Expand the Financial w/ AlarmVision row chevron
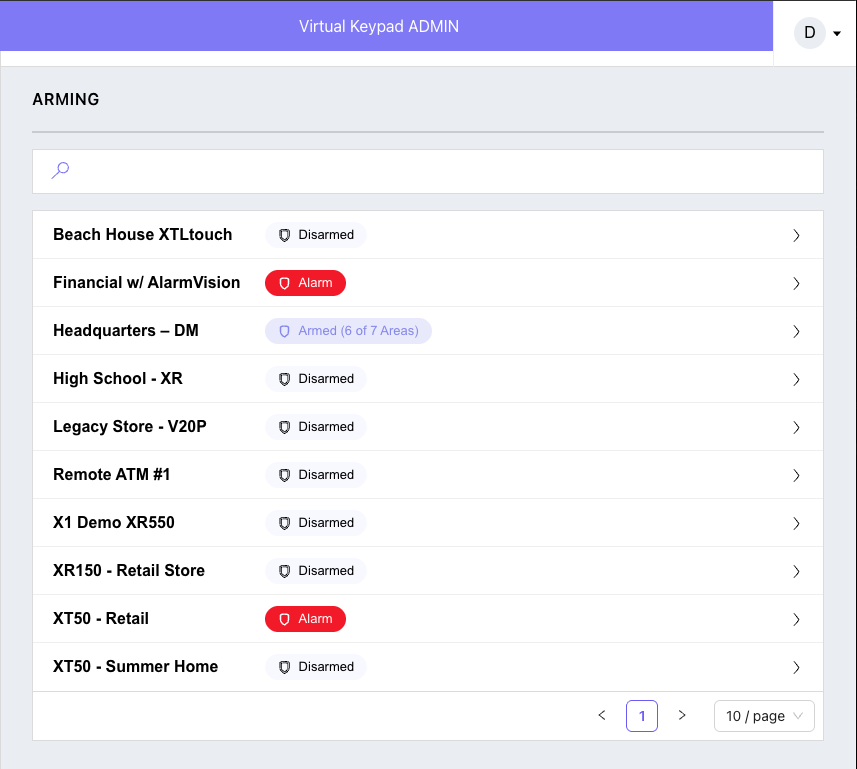Viewport: 857px width, 769px height. click(796, 284)
